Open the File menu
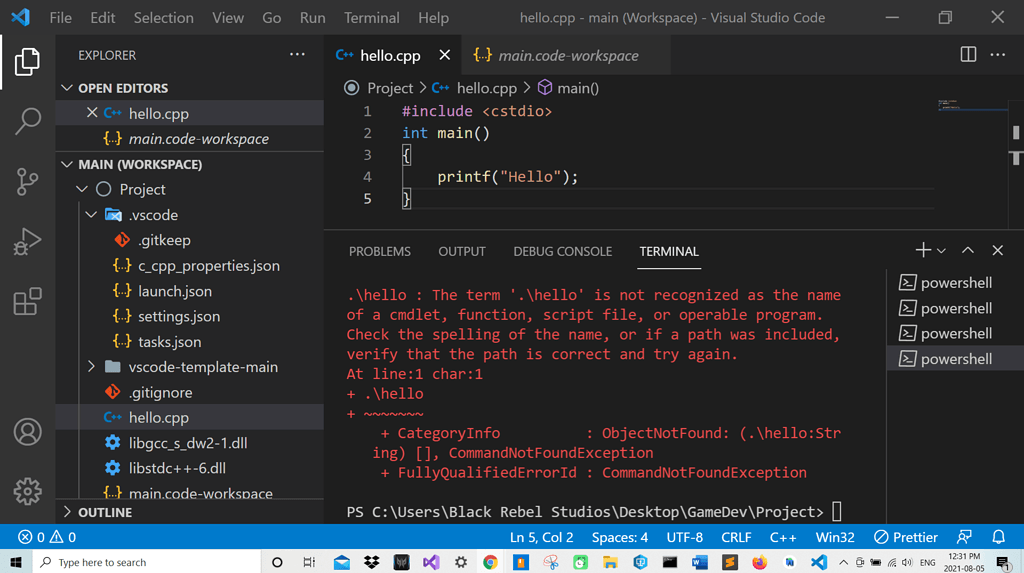 coord(61,18)
